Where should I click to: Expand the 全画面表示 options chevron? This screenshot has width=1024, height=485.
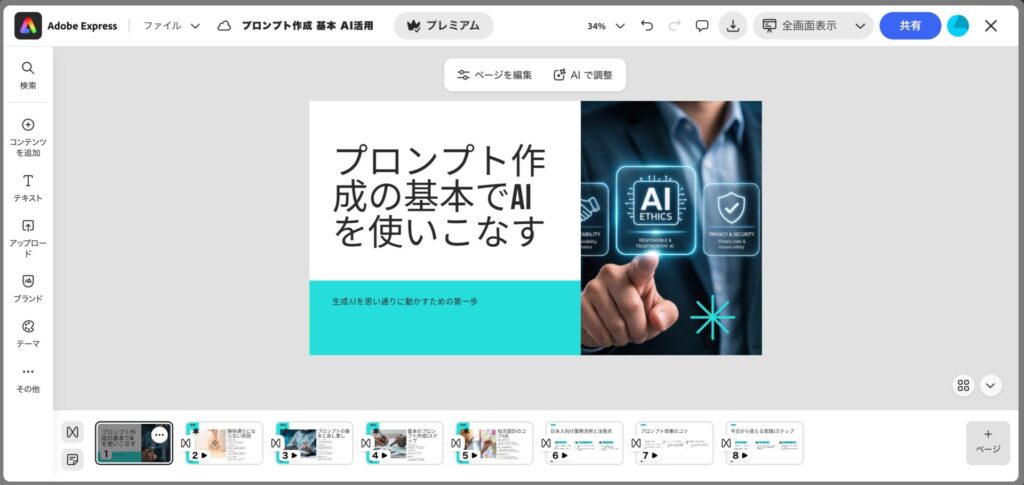(x=860, y=26)
